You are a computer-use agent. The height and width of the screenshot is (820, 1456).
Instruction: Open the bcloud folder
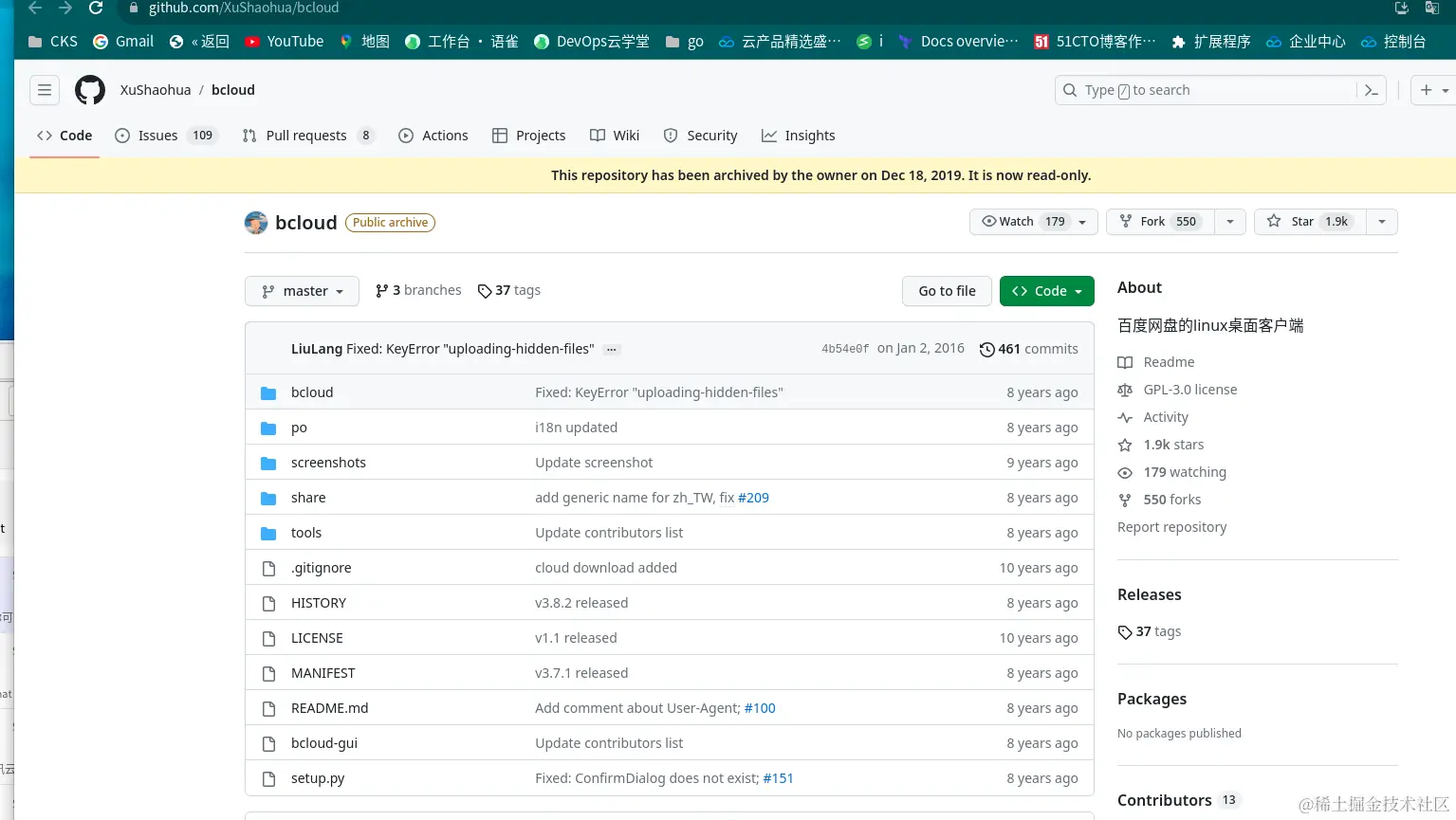coord(312,392)
